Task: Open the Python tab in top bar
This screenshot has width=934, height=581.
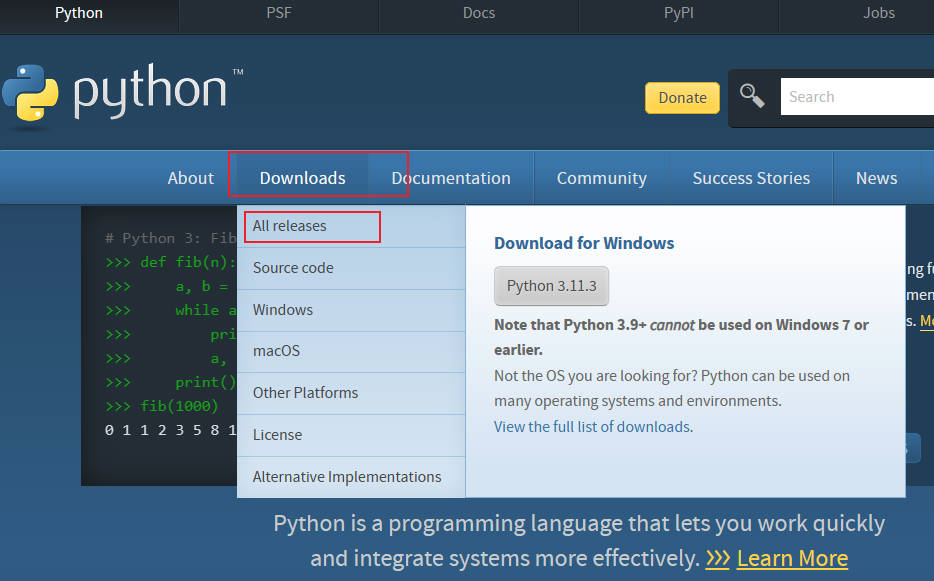Action: (79, 13)
